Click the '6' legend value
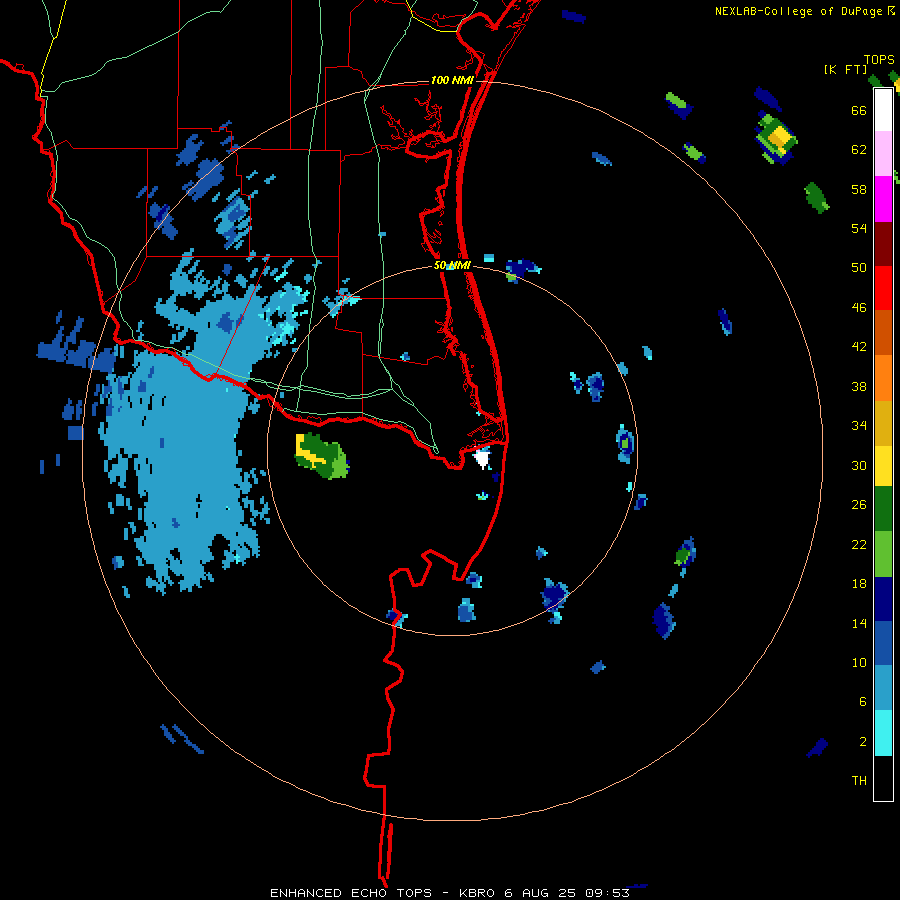This screenshot has height=900, width=900. [x=862, y=702]
